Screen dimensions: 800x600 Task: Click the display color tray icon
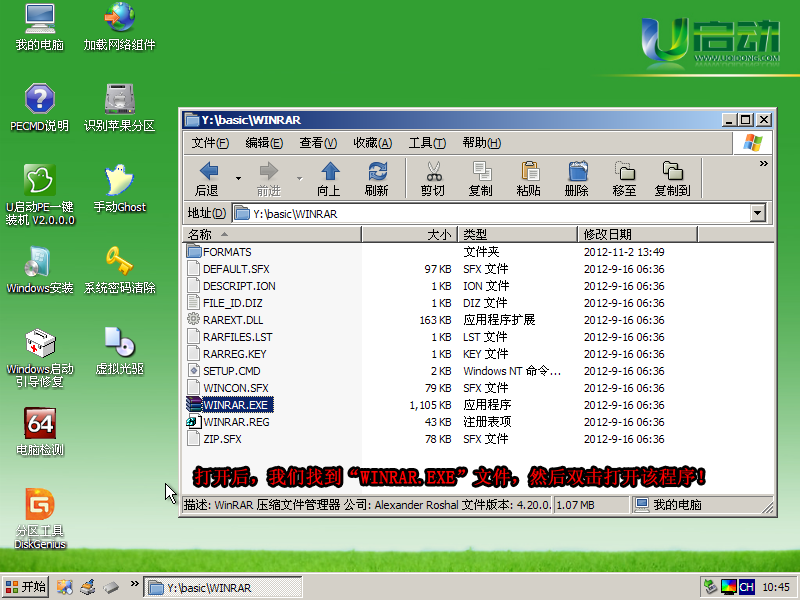point(729,587)
